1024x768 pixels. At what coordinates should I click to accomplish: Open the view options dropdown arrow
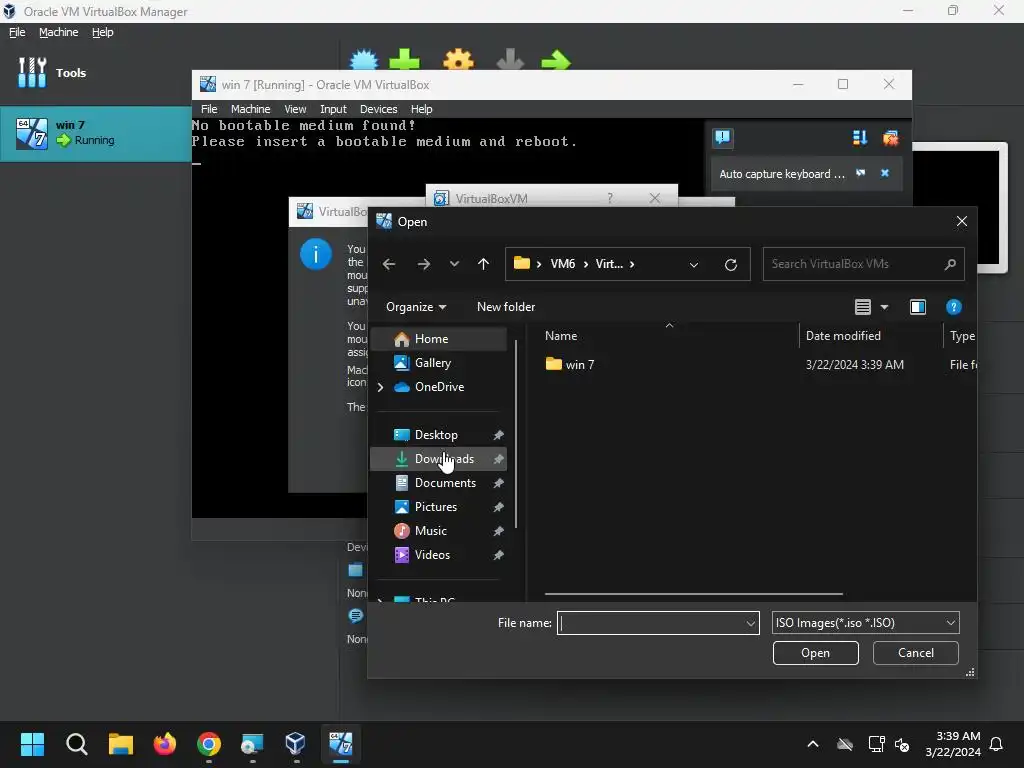click(x=884, y=307)
